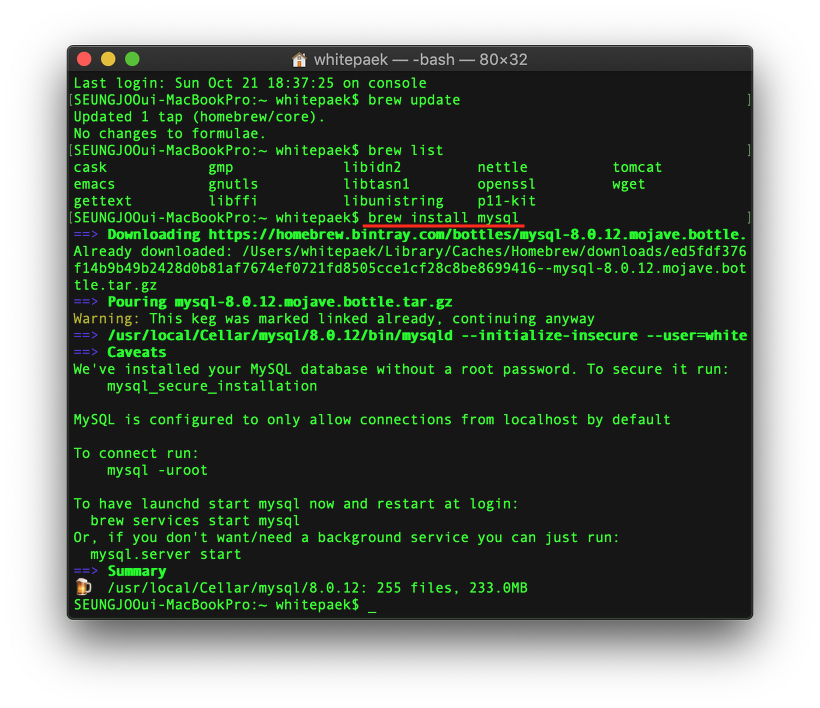Click 'No changes to formulae.' line

click(x=170, y=134)
